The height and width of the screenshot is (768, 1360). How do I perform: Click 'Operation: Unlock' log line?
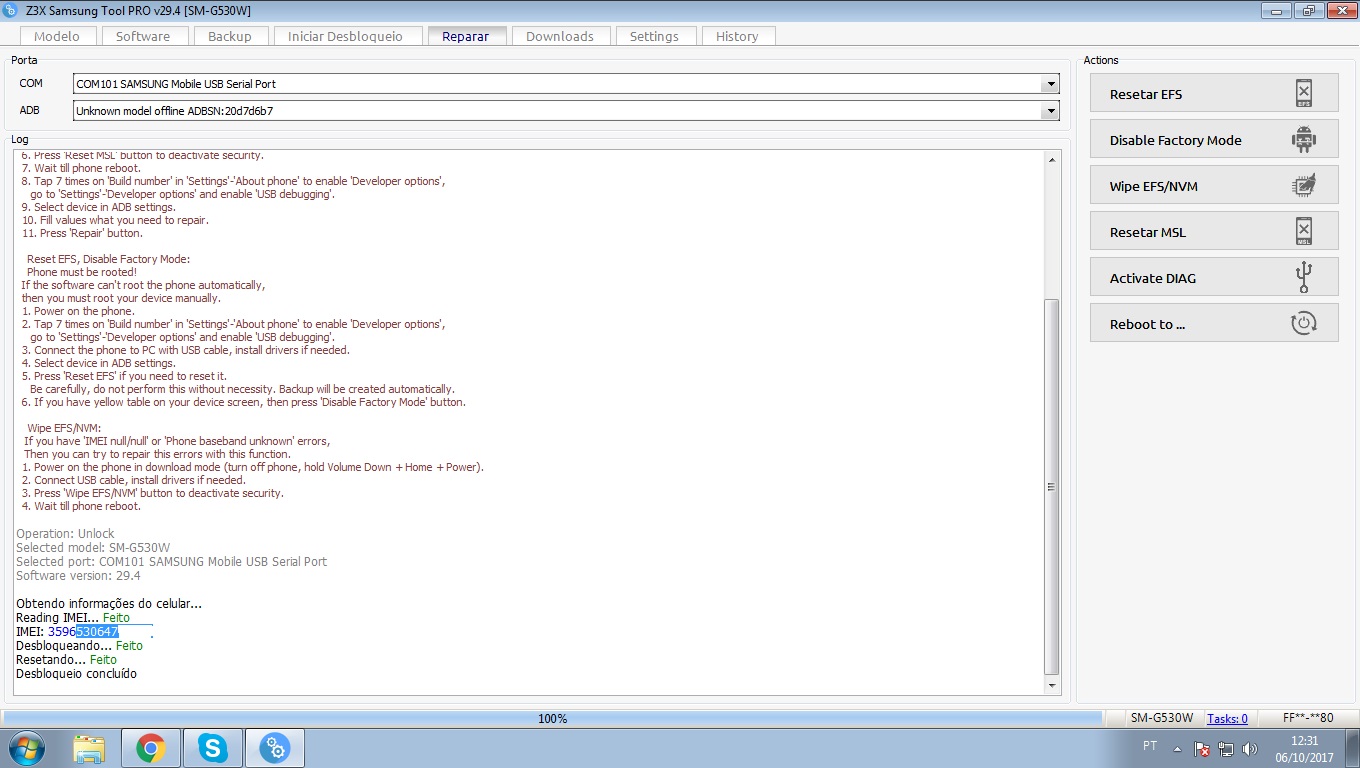tap(65, 533)
